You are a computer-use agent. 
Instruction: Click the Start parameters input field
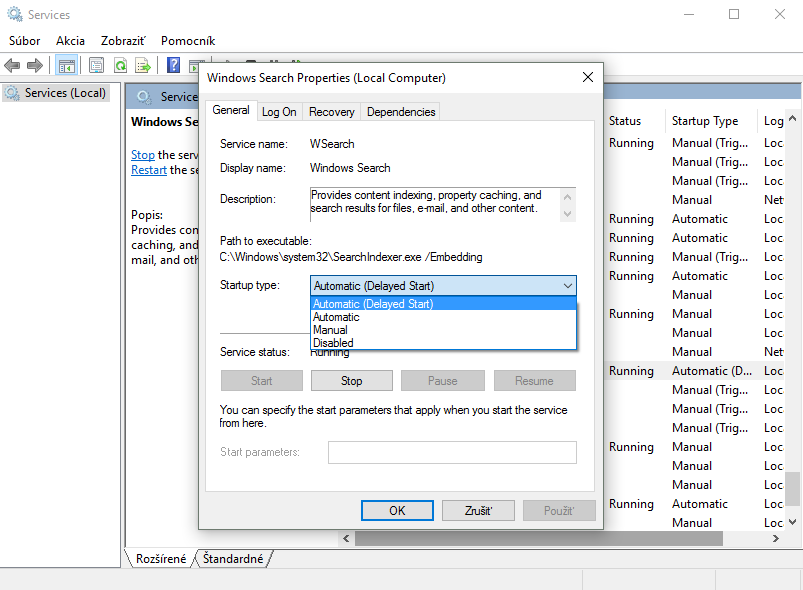tap(452, 452)
